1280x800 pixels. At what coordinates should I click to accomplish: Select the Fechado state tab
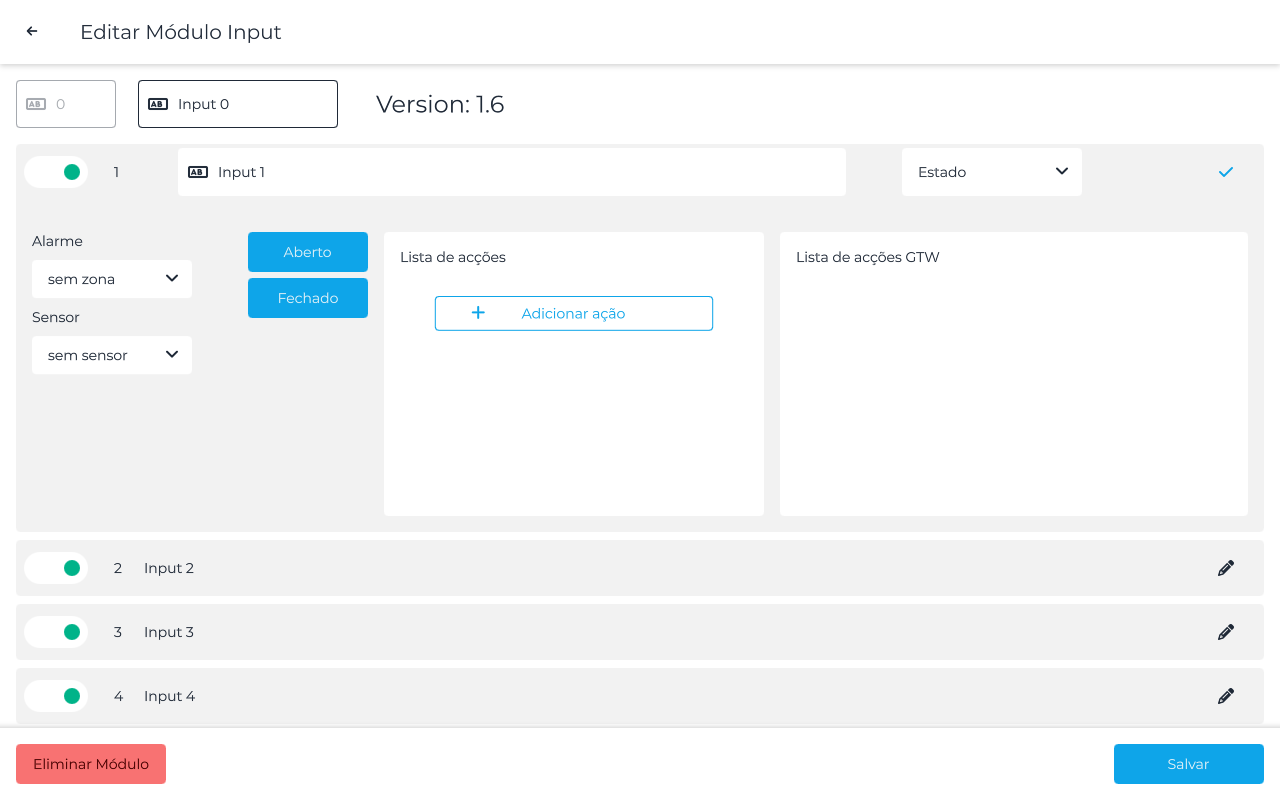click(x=308, y=298)
